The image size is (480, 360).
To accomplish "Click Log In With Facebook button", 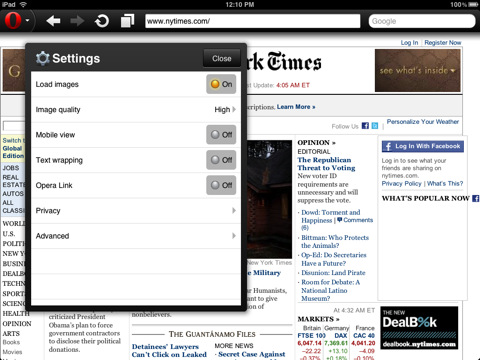I will coord(423,146).
